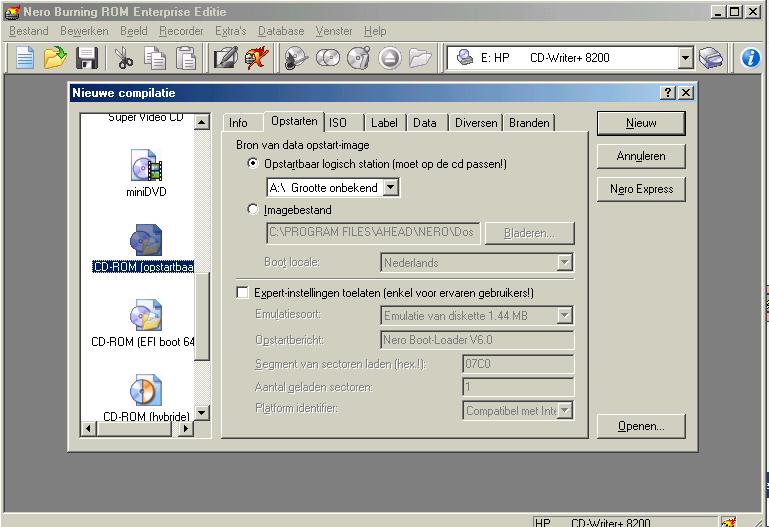Switch to the Opstarten tab
The height and width of the screenshot is (527, 769).
click(x=294, y=121)
